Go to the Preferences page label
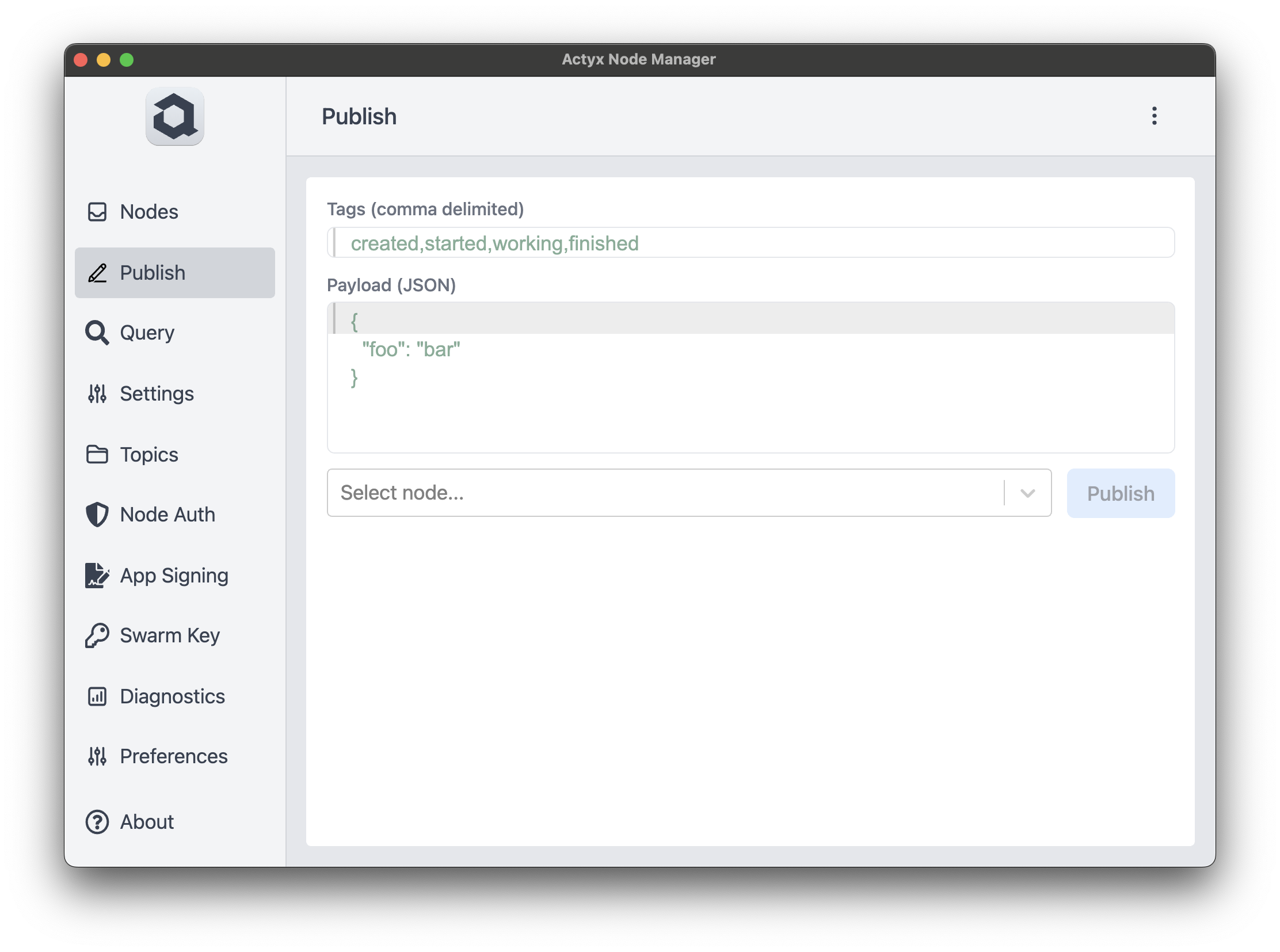Screen dimensions: 1280x952 tap(173, 756)
